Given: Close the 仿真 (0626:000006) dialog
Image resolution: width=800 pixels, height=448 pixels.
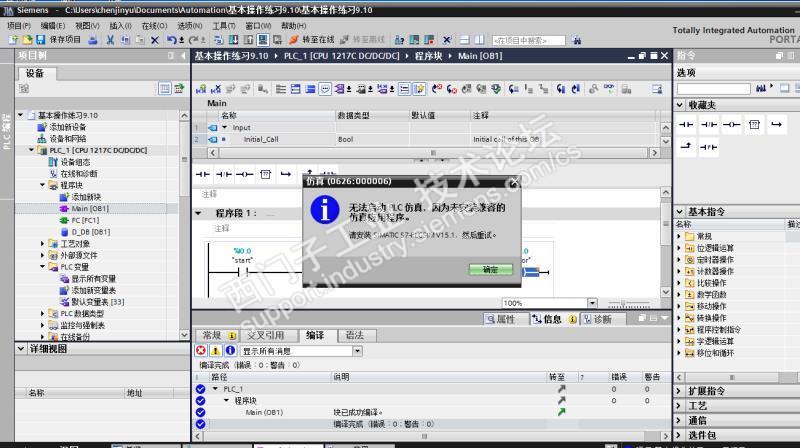Looking at the screenshot, I should click(x=514, y=182).
